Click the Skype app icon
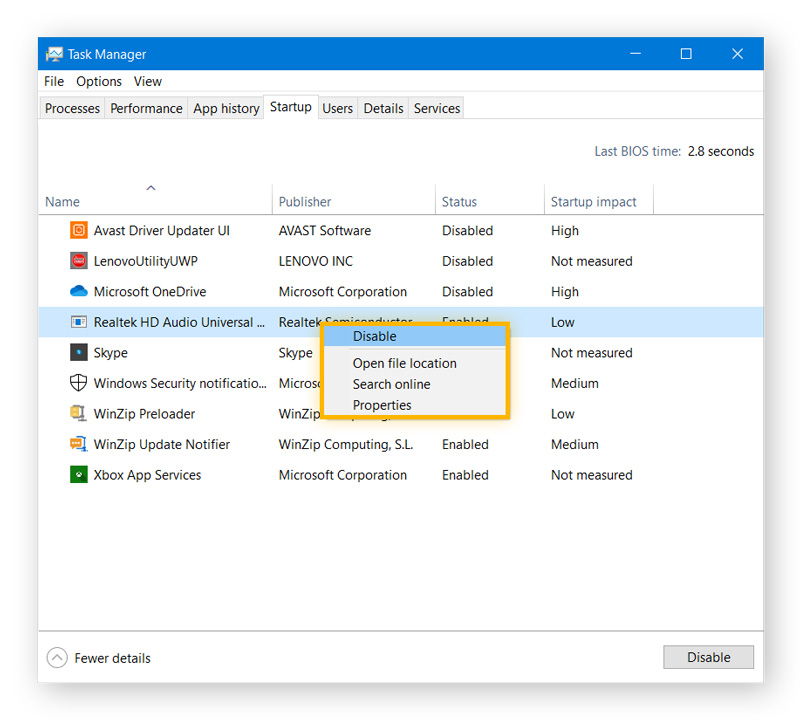This screenshot has width=800, height=720. (79, 353)
